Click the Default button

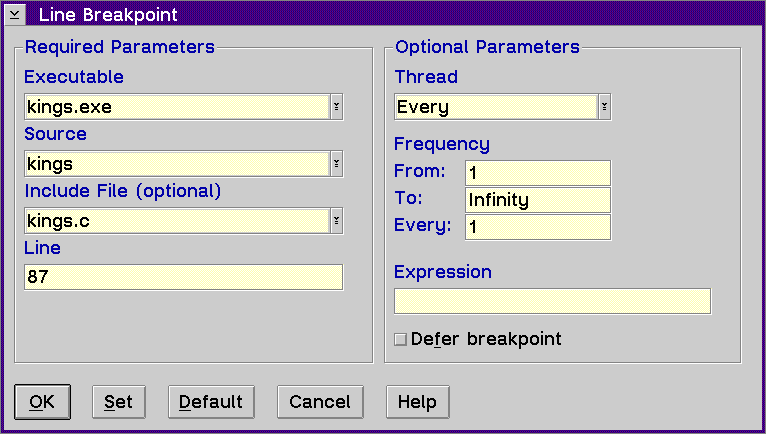[211, 402]
